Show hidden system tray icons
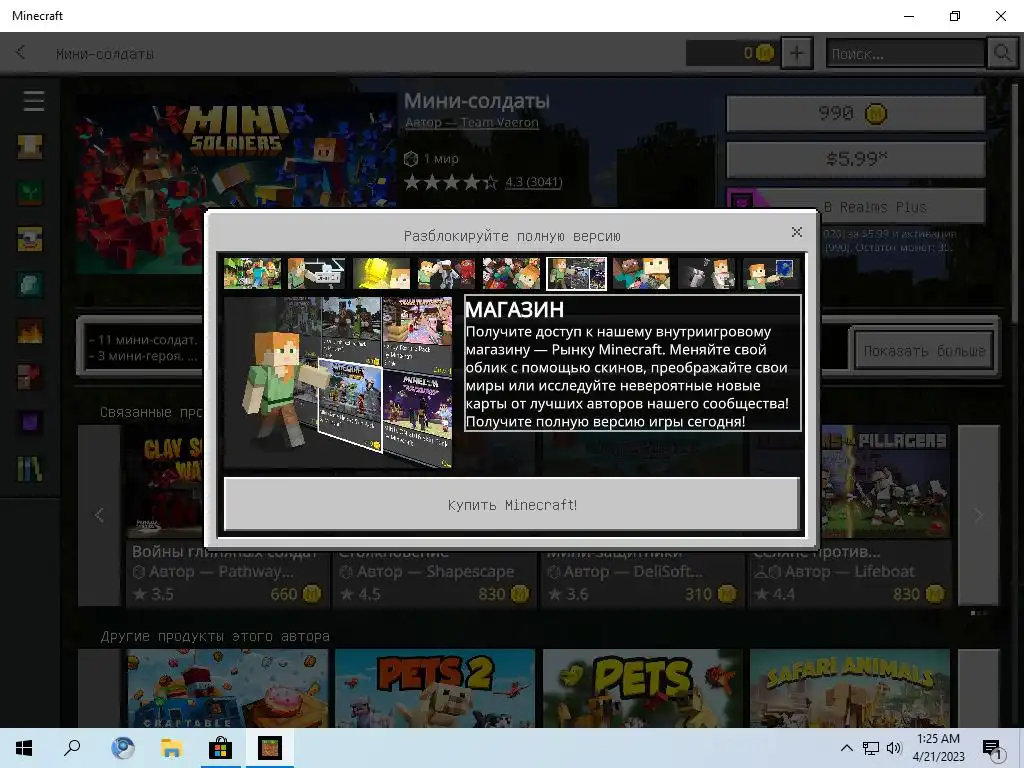 [846, 748]
